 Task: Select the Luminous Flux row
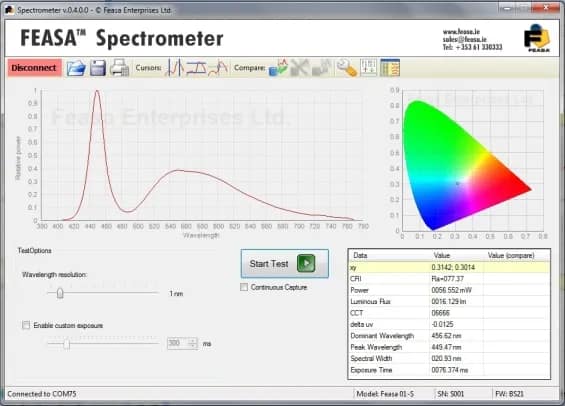449,302
